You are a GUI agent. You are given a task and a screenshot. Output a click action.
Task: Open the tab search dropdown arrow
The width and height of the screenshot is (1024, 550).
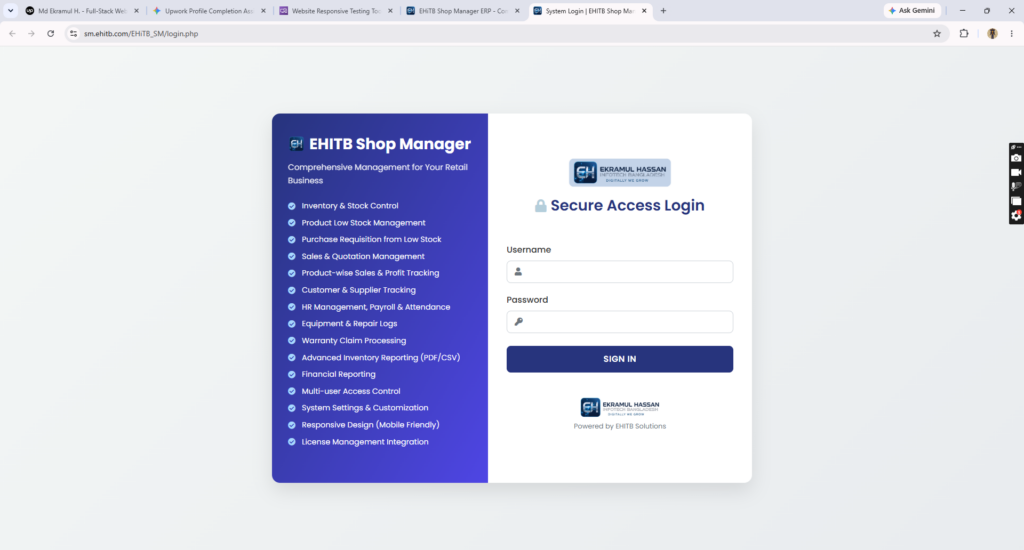point(10,11)
